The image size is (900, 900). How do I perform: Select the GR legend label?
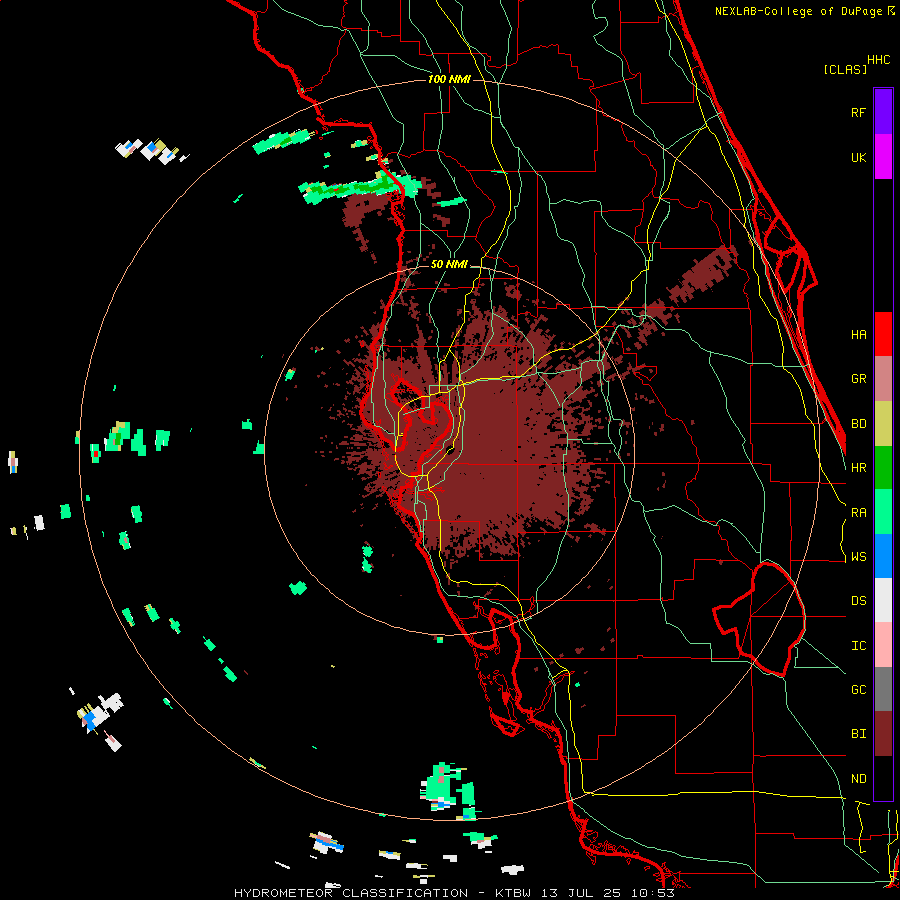(x=858, y=379)
